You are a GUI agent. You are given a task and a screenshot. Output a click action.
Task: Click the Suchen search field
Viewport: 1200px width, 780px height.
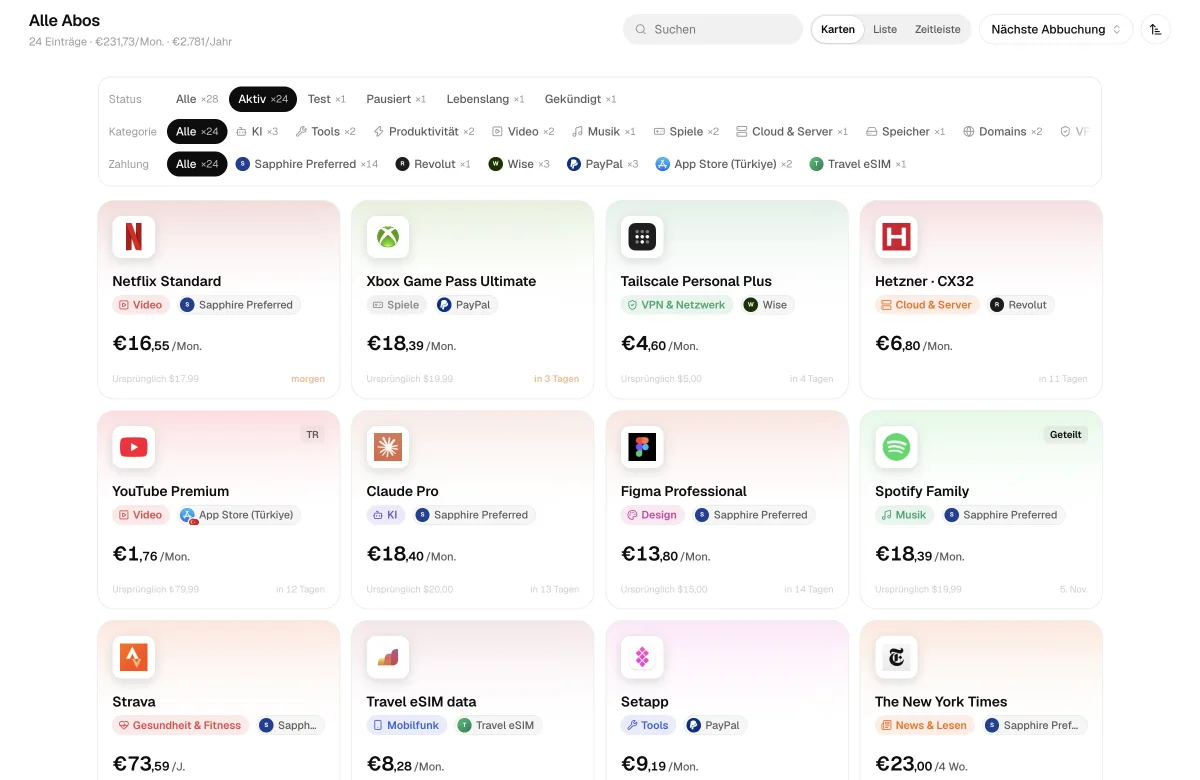[x=713, y=29]
